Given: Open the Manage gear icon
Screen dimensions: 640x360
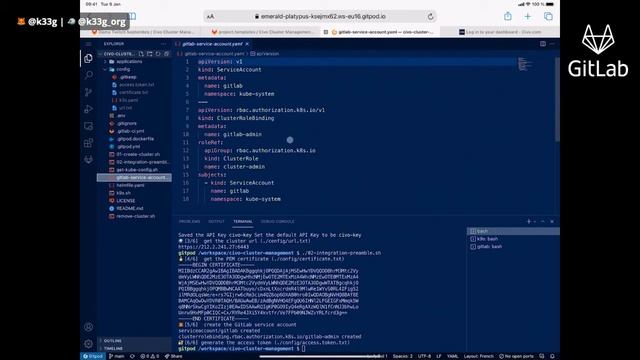Looking at the screenshot, I should [88, 344].
